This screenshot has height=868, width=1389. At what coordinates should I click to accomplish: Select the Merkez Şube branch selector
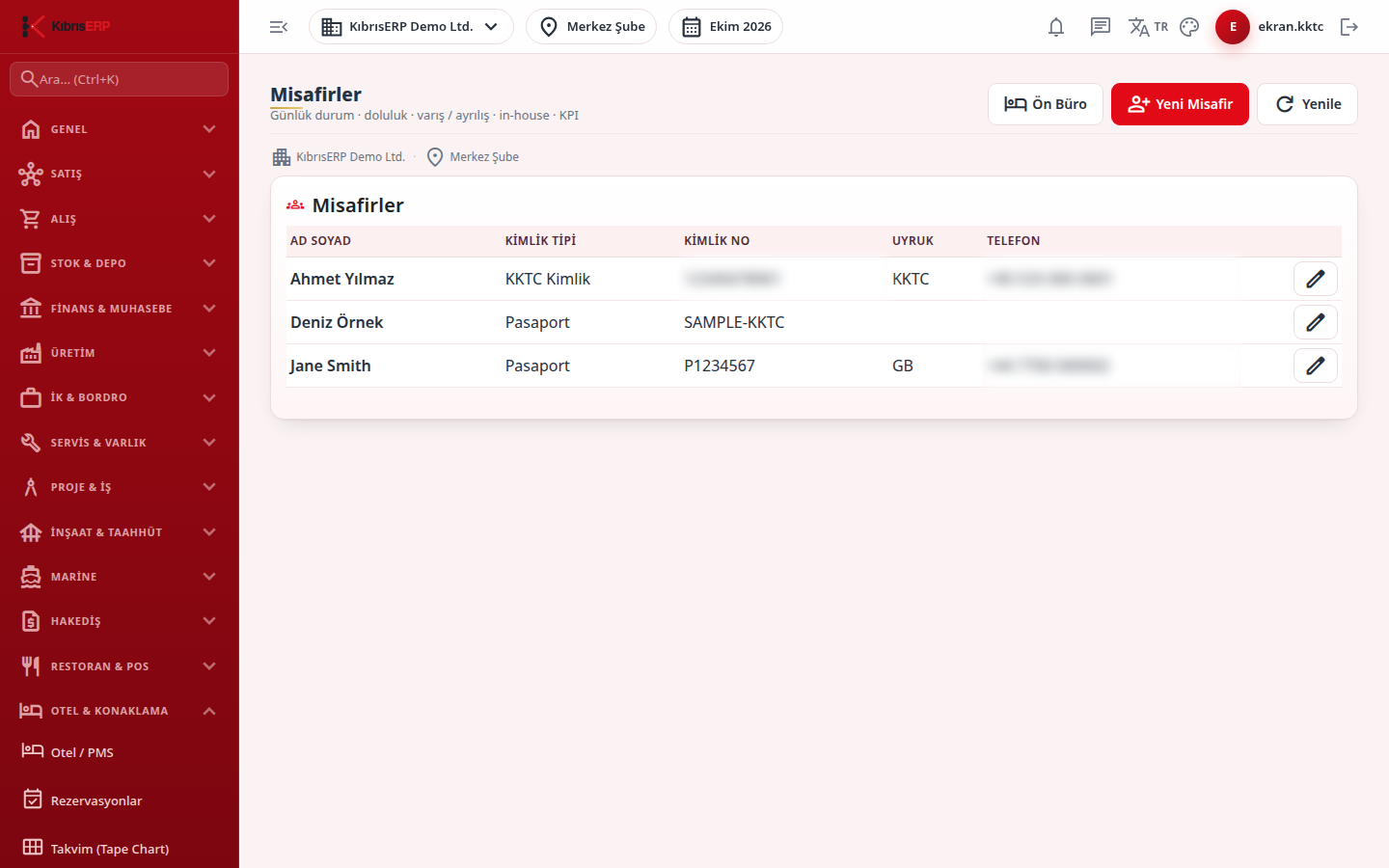click(x=591, y=27)
